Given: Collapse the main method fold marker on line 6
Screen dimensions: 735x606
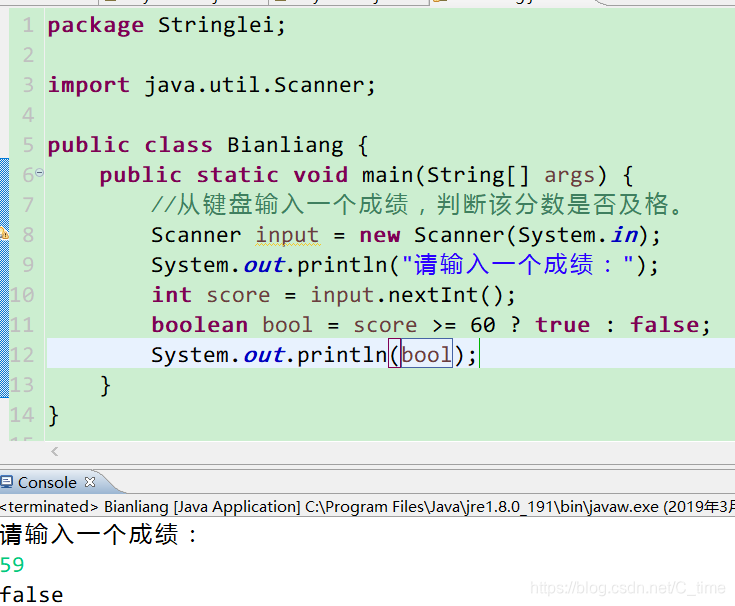Looking at the screenshot, I should click(x=39, y=173).
